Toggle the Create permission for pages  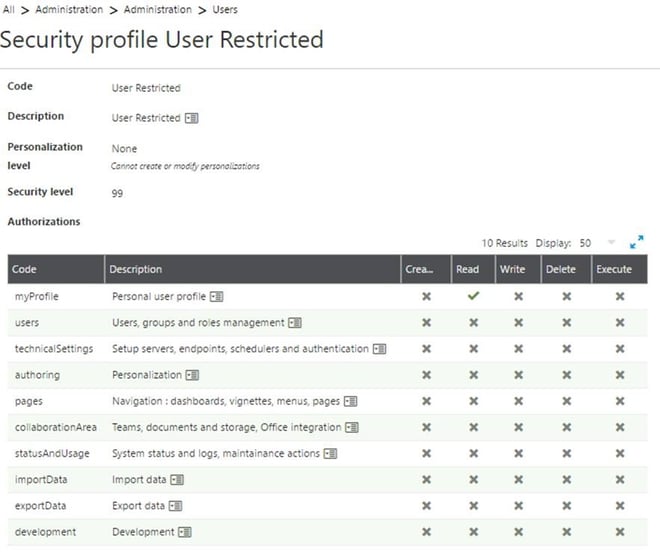coord(426,401)
